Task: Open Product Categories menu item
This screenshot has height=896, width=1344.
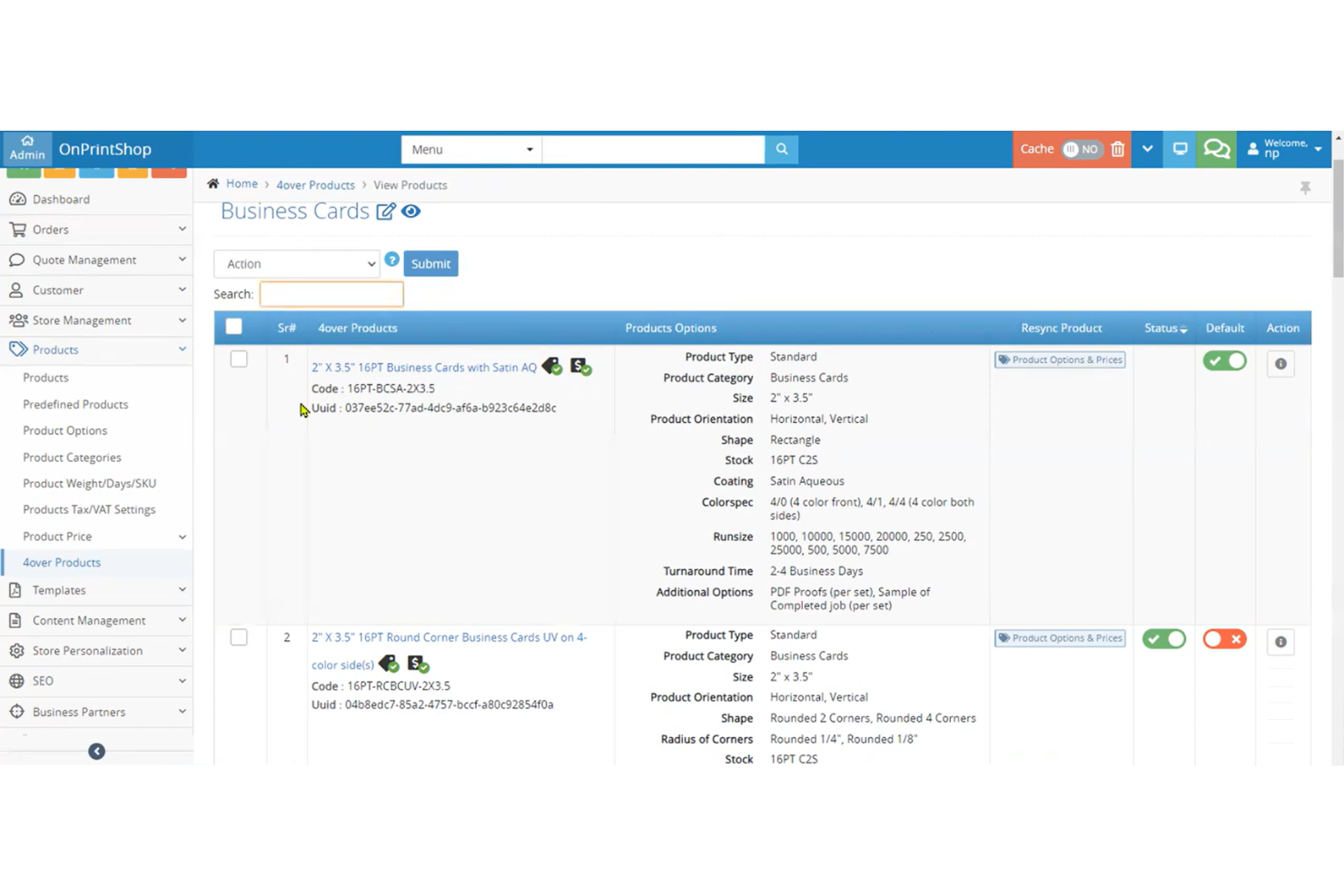Action: (72, 458)
